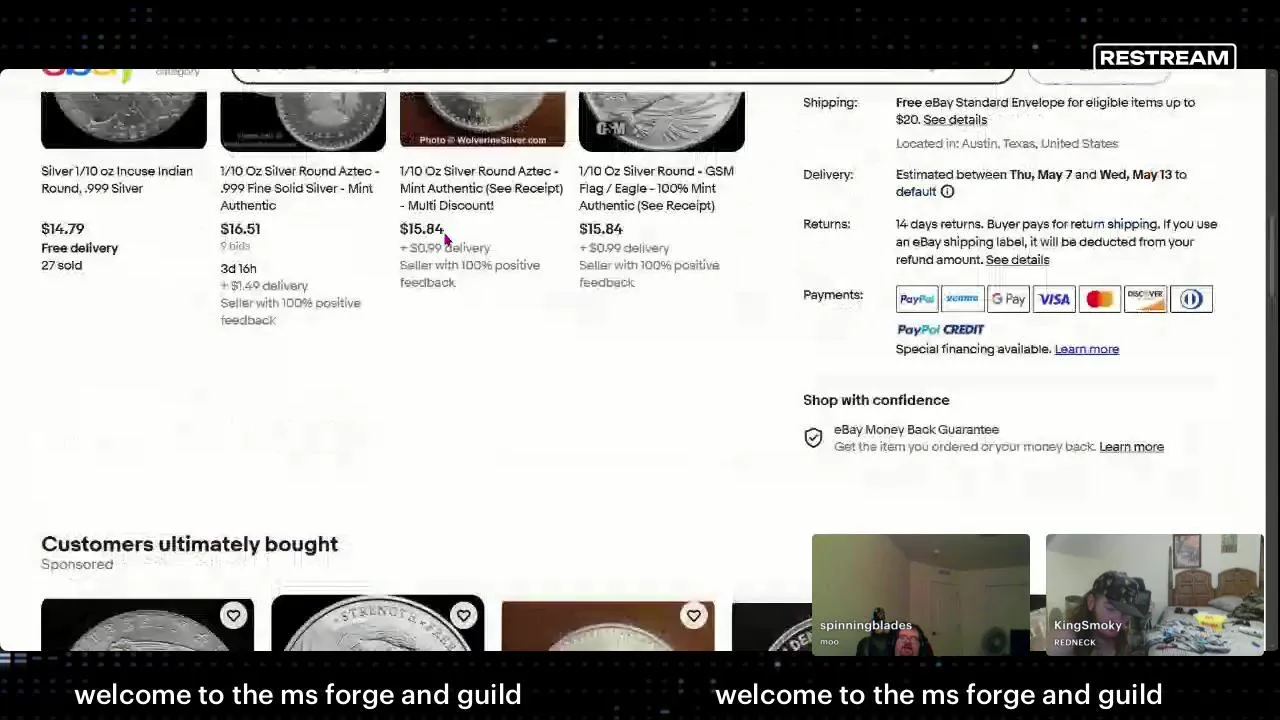The width and height of the screenshot is (1280, 720).
Task: Click the Restream logo
Action: (x=1165, y=58)
